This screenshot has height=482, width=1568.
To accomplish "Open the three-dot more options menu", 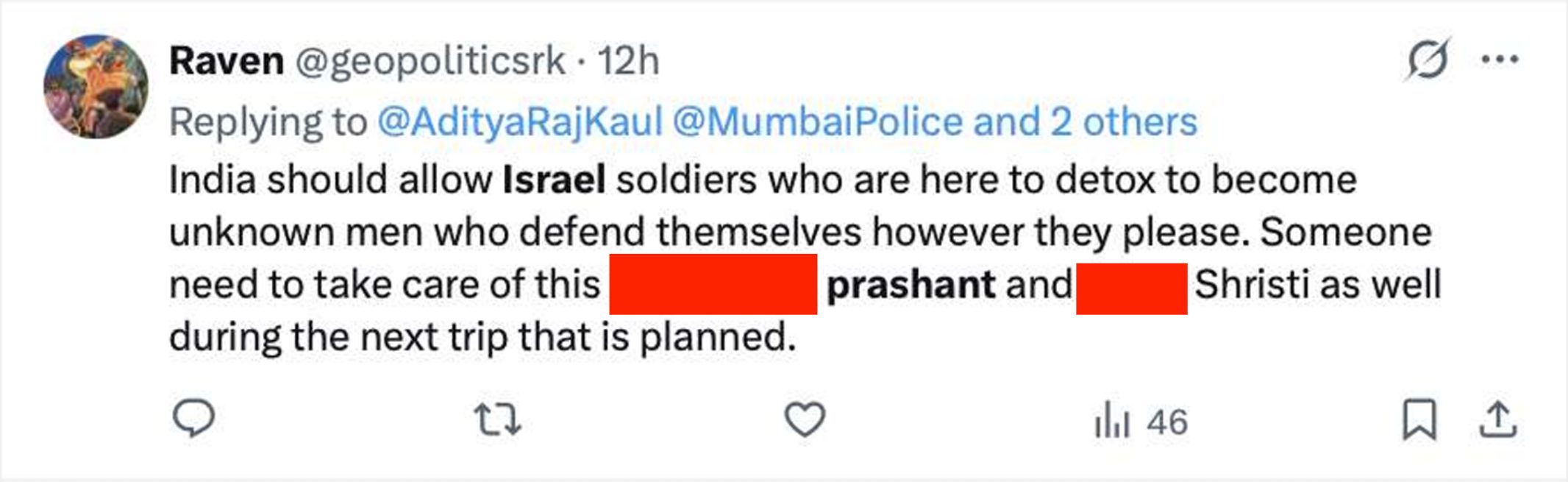I will (1500, 60).
